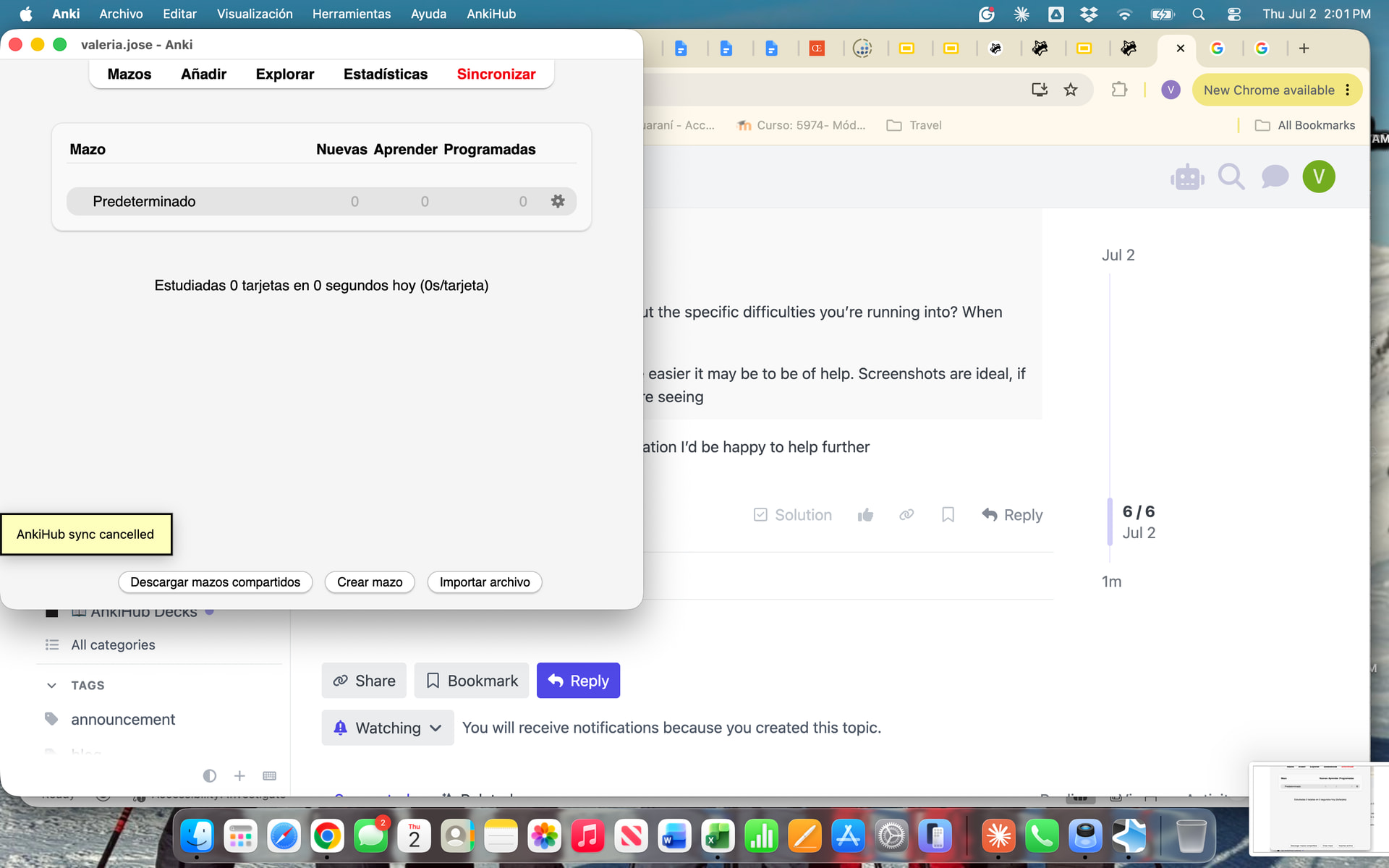The width and height of the screenshot is (1389, 868).
Task: Toggle Solution checkbox on the post
Action: [792, 515]
